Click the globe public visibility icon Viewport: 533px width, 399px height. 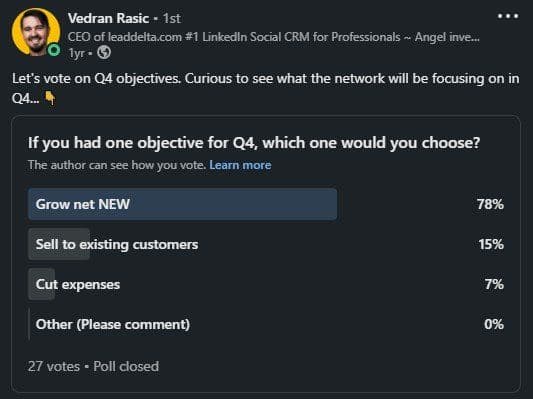tap(104, 53)
